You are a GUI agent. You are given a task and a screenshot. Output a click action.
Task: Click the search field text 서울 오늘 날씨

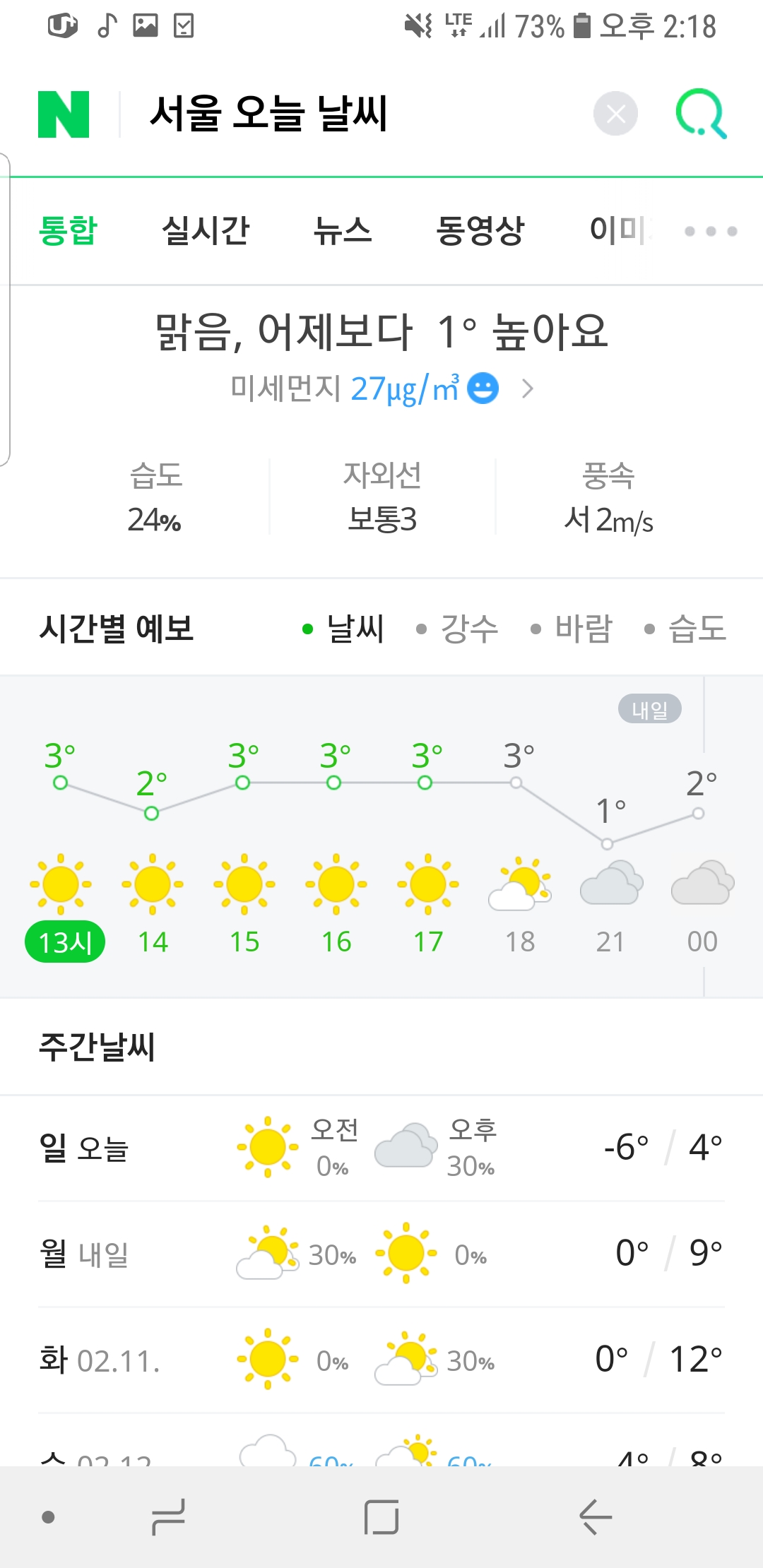click(268, 114)
